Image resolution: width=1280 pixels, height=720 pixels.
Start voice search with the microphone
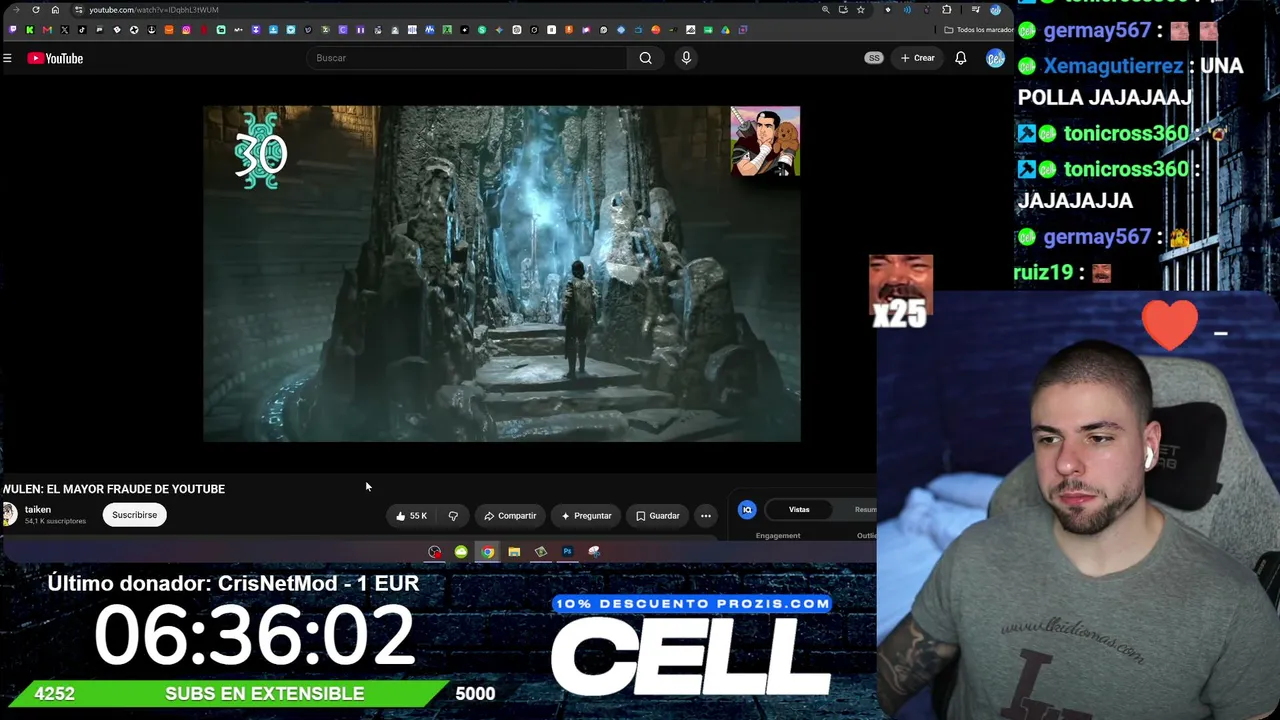pyautogui.click(x=686, y=58)
